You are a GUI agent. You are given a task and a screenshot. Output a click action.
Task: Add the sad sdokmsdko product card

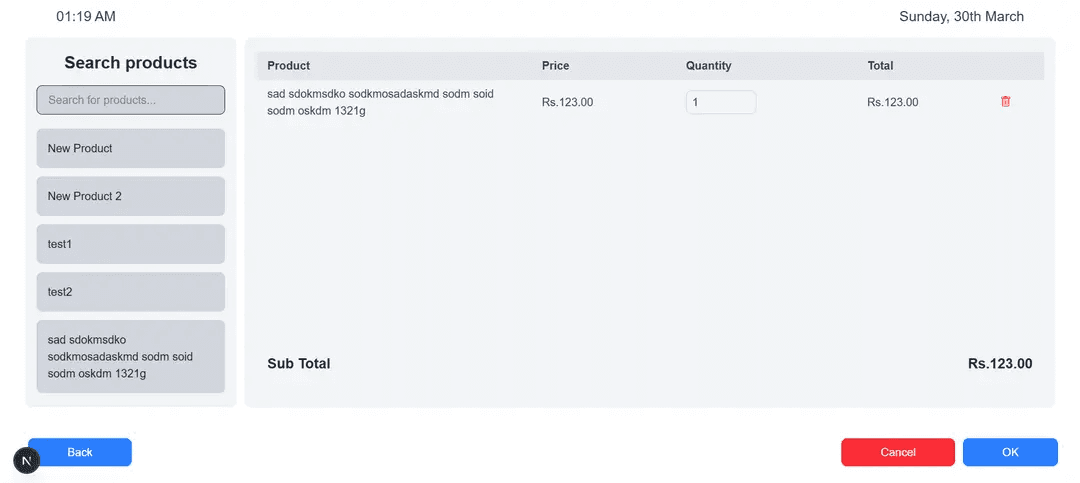(x=130, y=357)
